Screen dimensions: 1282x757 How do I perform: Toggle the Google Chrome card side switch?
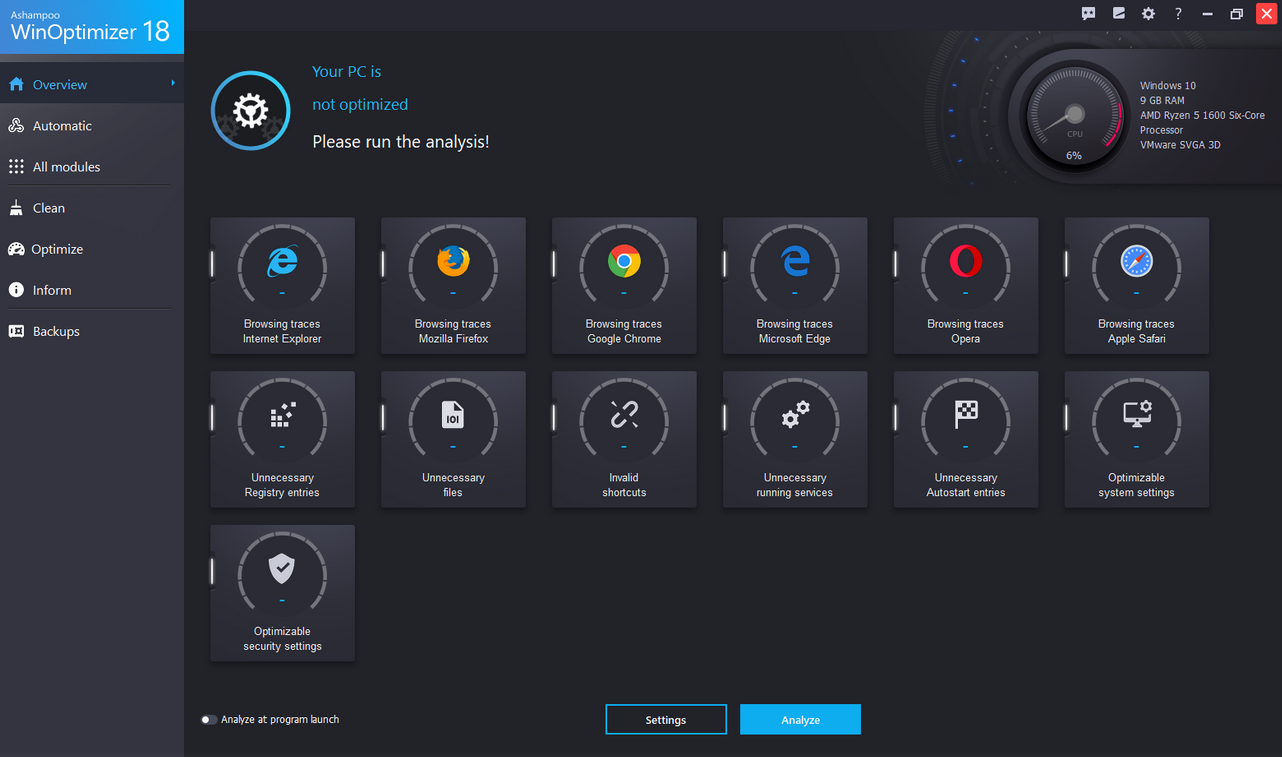tap(553, 264)
